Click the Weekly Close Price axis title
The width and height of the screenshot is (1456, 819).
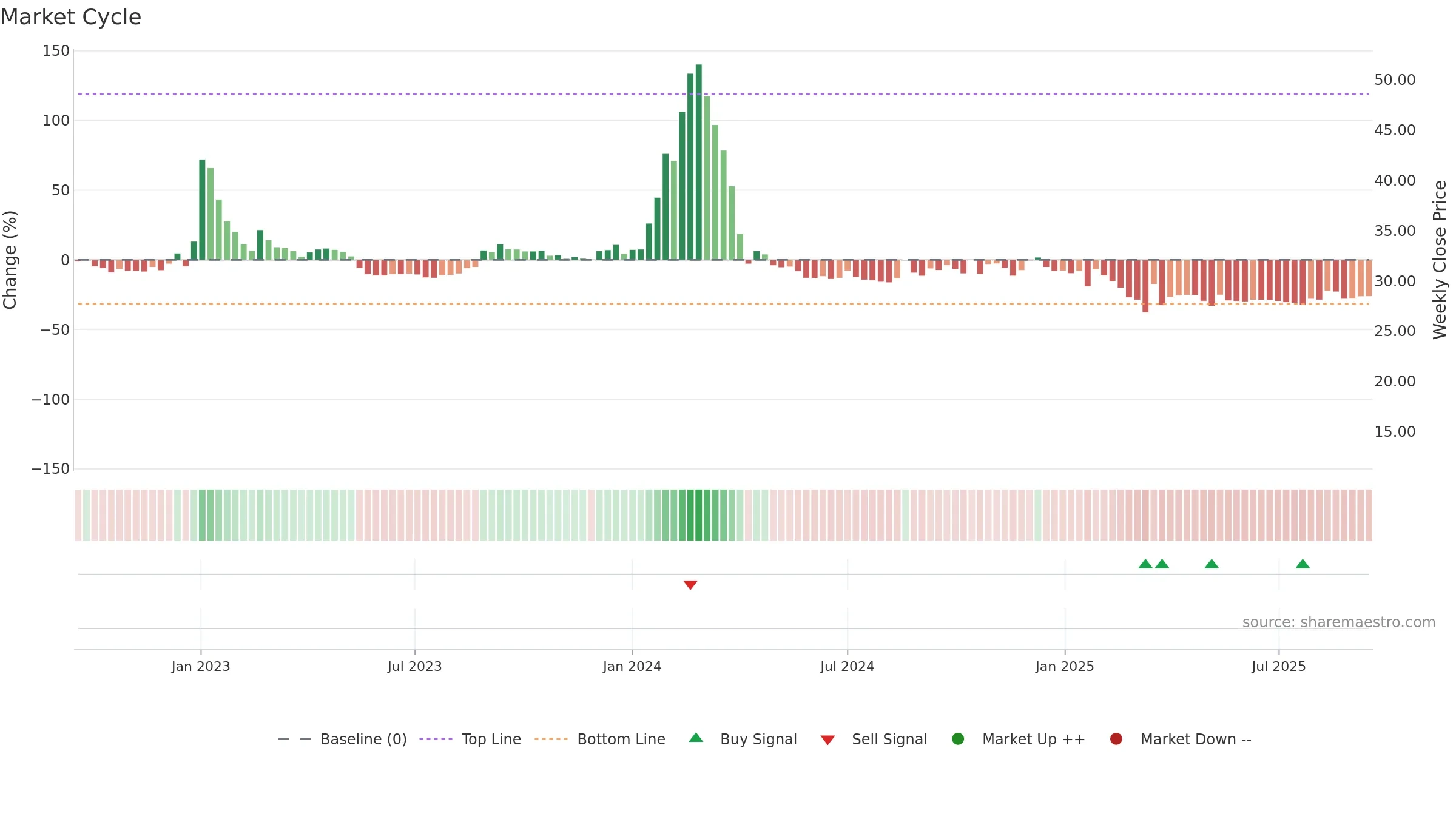[x=1440, y=260]
